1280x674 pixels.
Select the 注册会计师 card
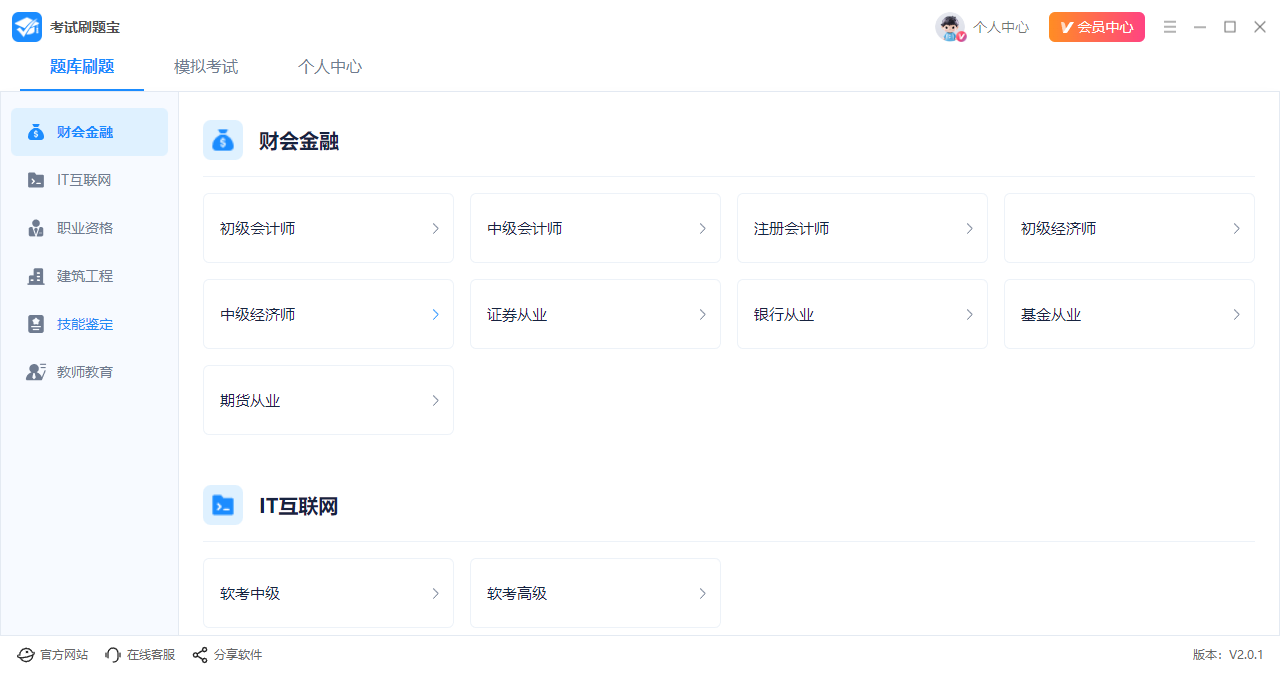tap(862, 228)
